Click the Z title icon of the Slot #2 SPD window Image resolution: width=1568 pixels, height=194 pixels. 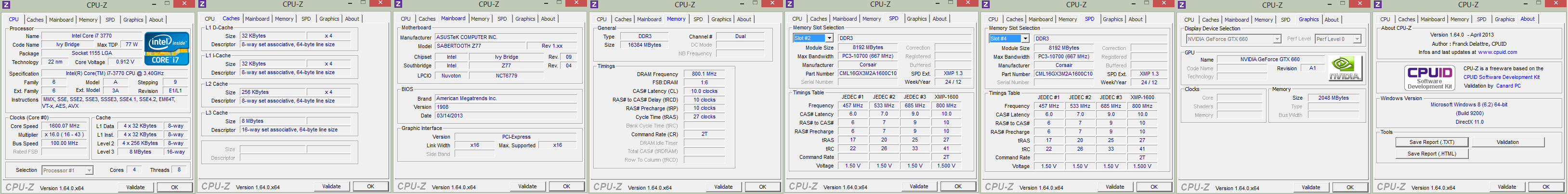[x=790, y=4]
